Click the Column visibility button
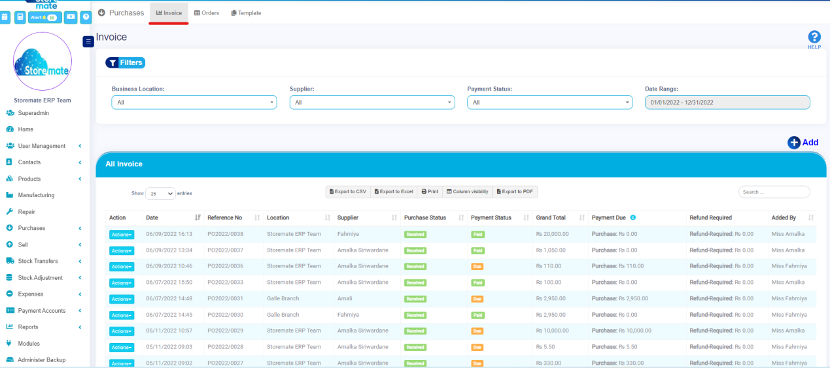The height and width of the screenshot is (368, 830). (x=467, y=192)
